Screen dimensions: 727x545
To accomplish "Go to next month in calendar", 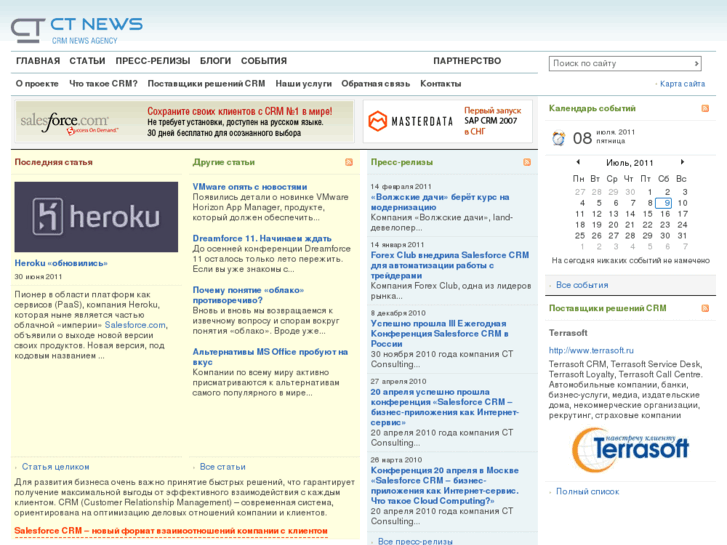I will pyautogui.click(x=682, y=162).
